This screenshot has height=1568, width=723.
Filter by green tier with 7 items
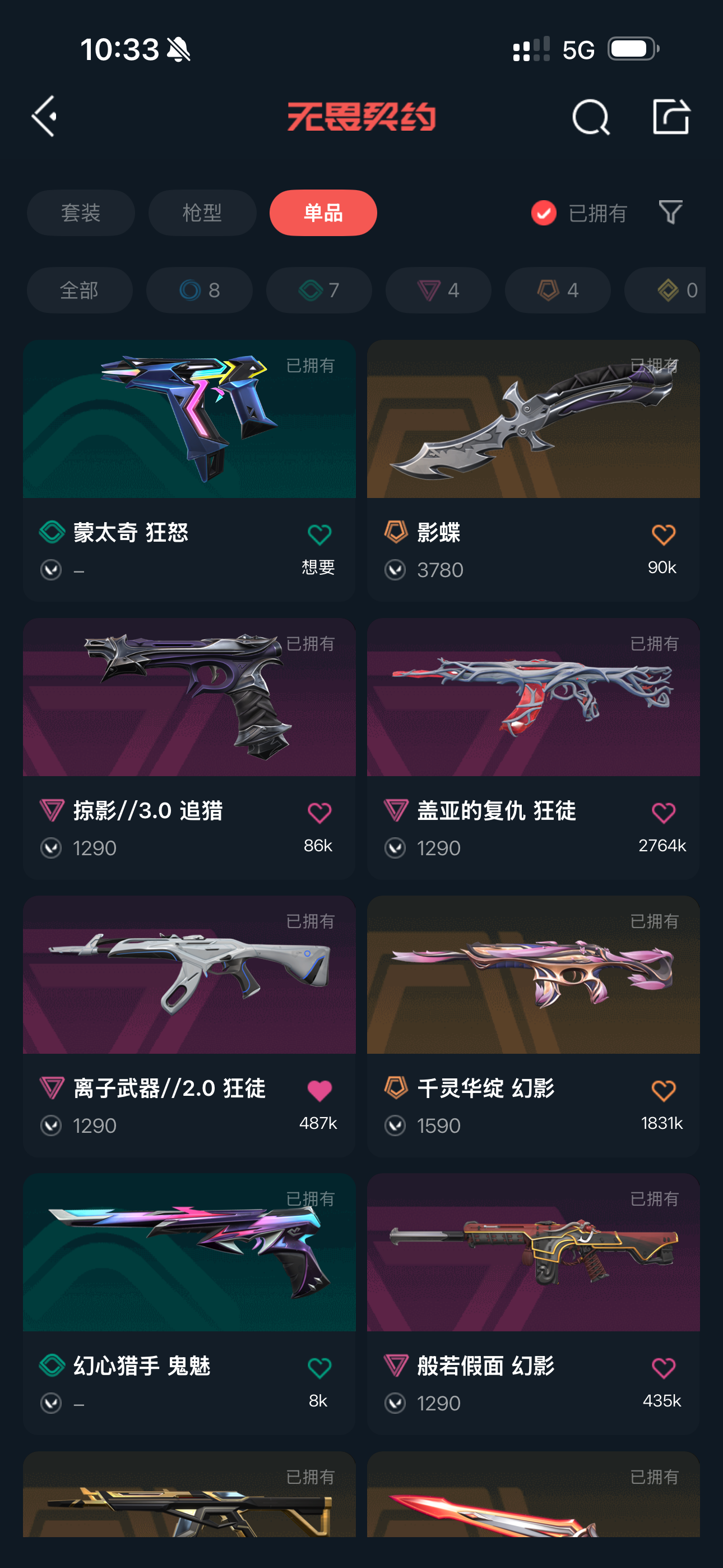(319, 290)
